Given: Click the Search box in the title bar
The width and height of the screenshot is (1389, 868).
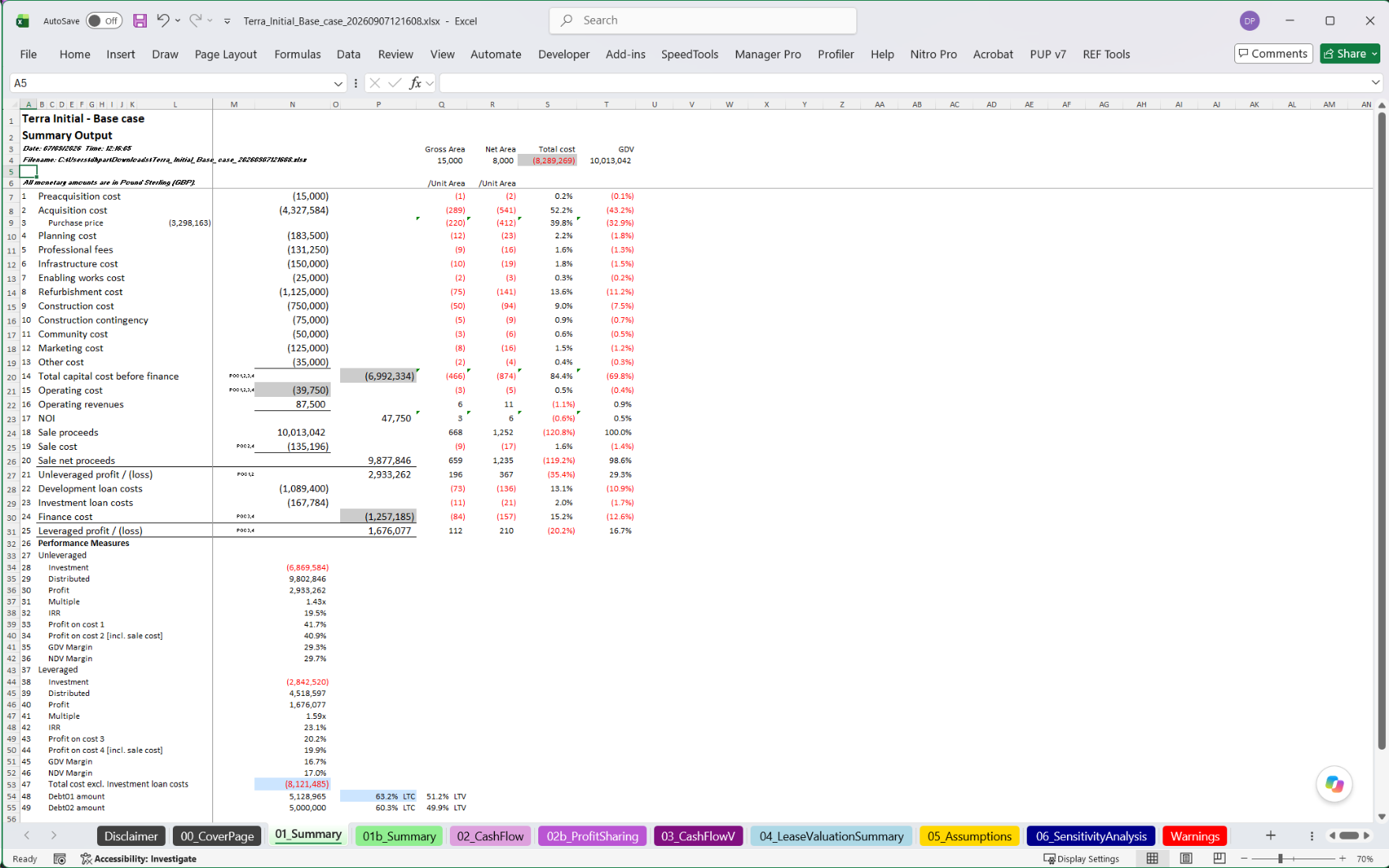Looking at the screenshot, I should (702, 21).
